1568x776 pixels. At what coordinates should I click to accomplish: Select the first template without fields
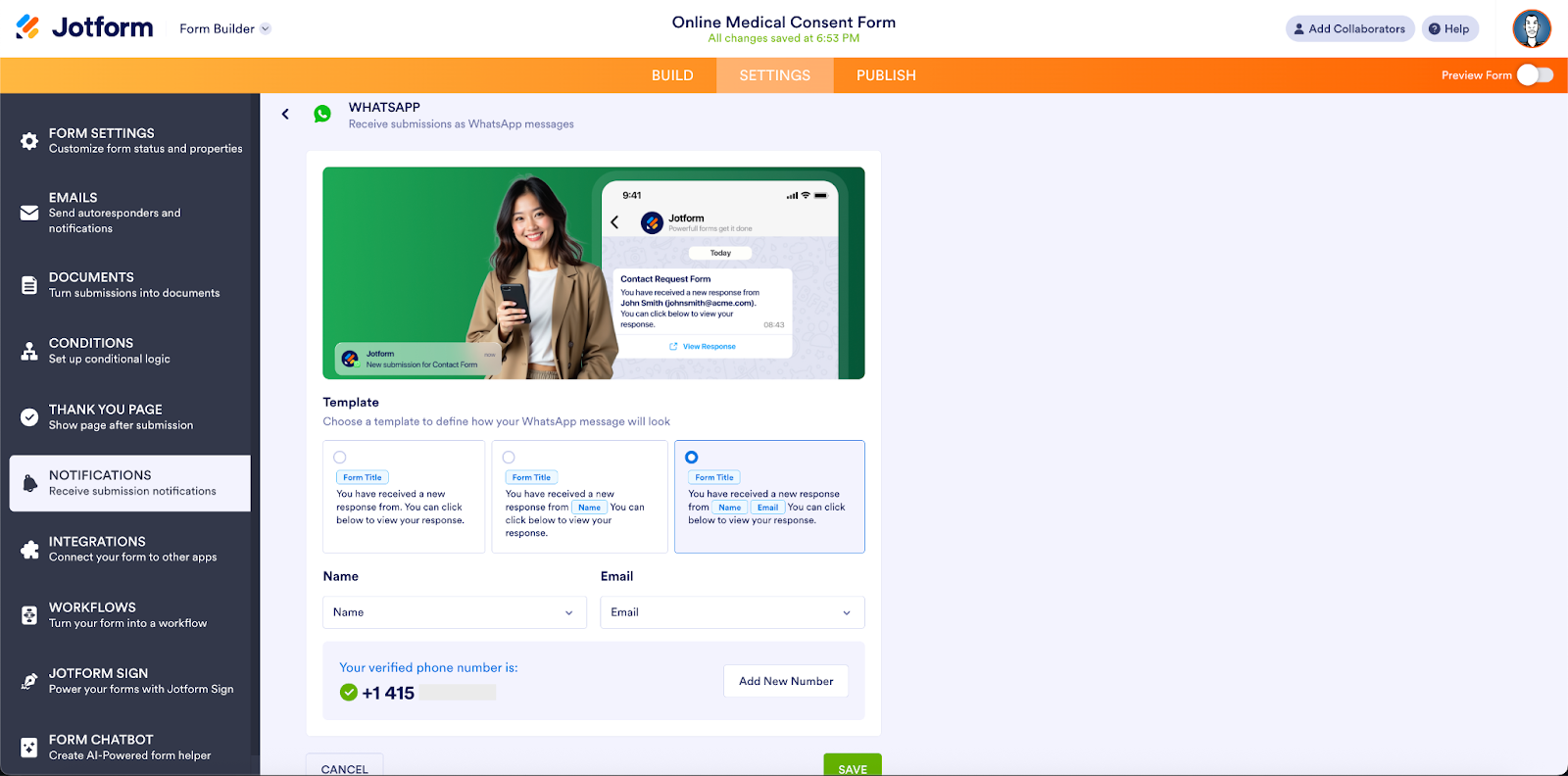tap(340, 458)
